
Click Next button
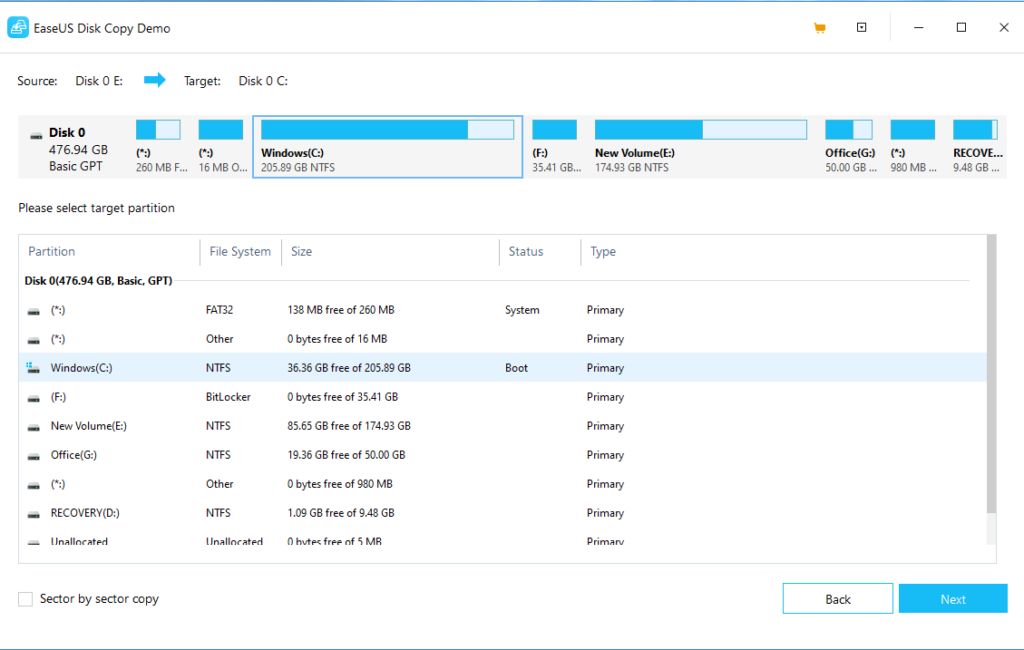click(x=953, y=598)
